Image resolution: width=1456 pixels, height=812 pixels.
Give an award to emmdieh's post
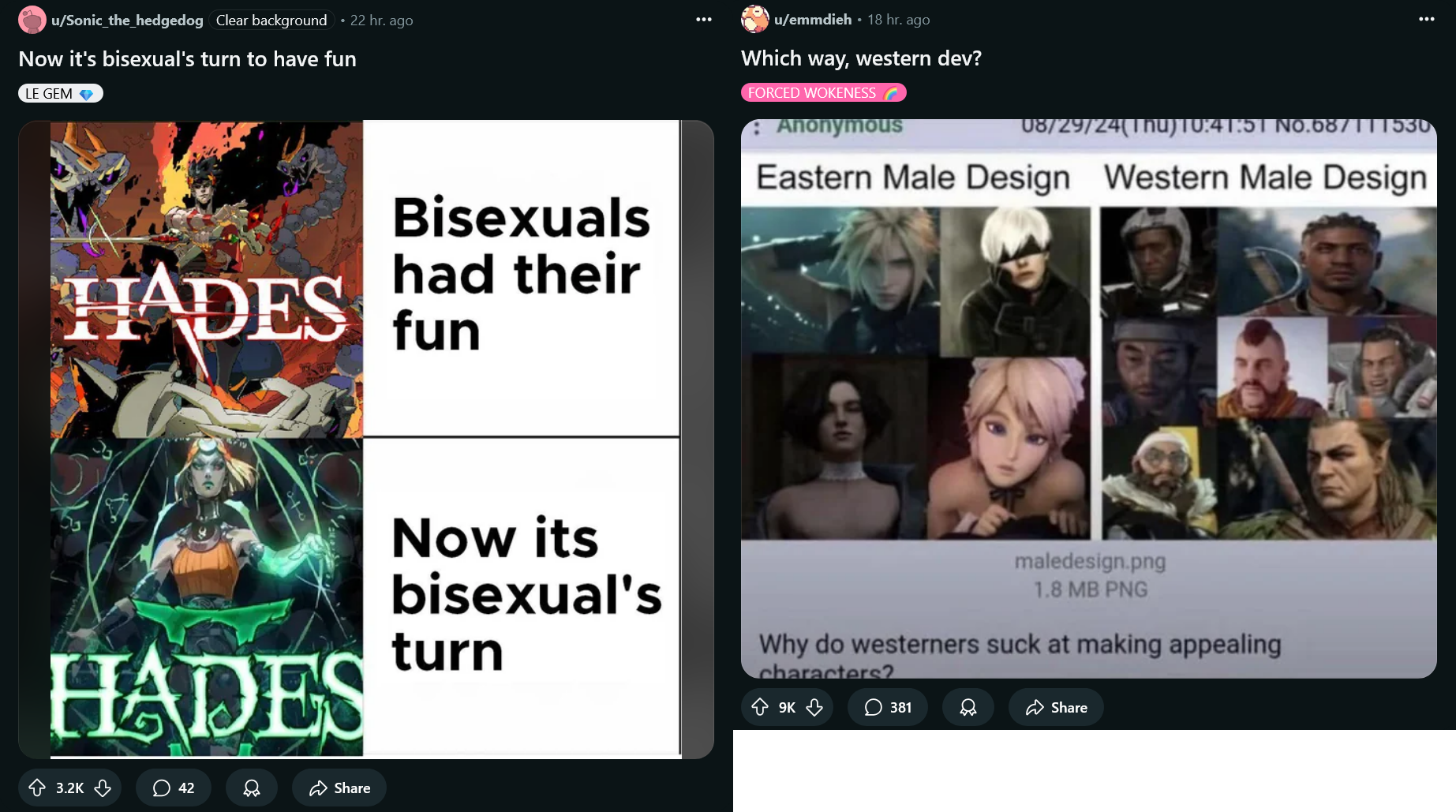968,707
